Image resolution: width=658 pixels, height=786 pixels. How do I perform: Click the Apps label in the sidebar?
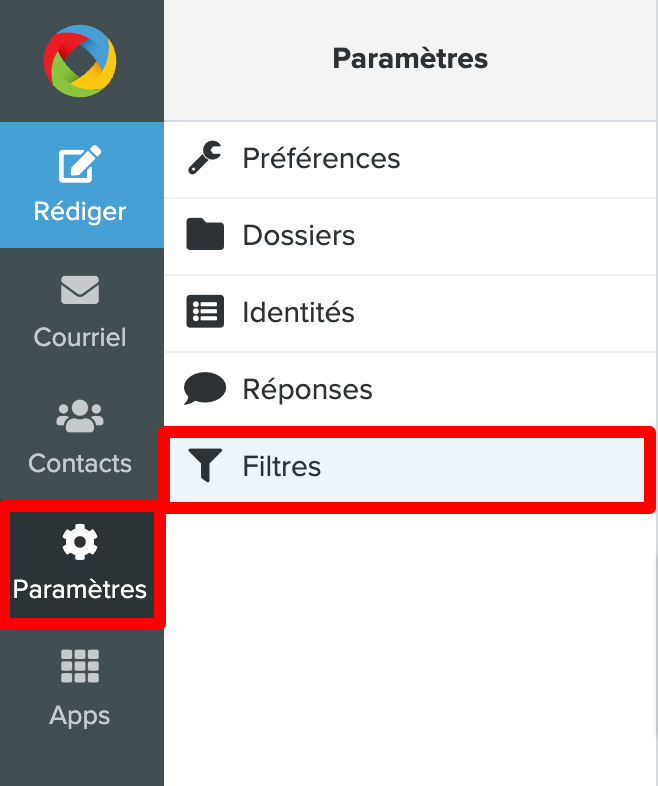80,716
